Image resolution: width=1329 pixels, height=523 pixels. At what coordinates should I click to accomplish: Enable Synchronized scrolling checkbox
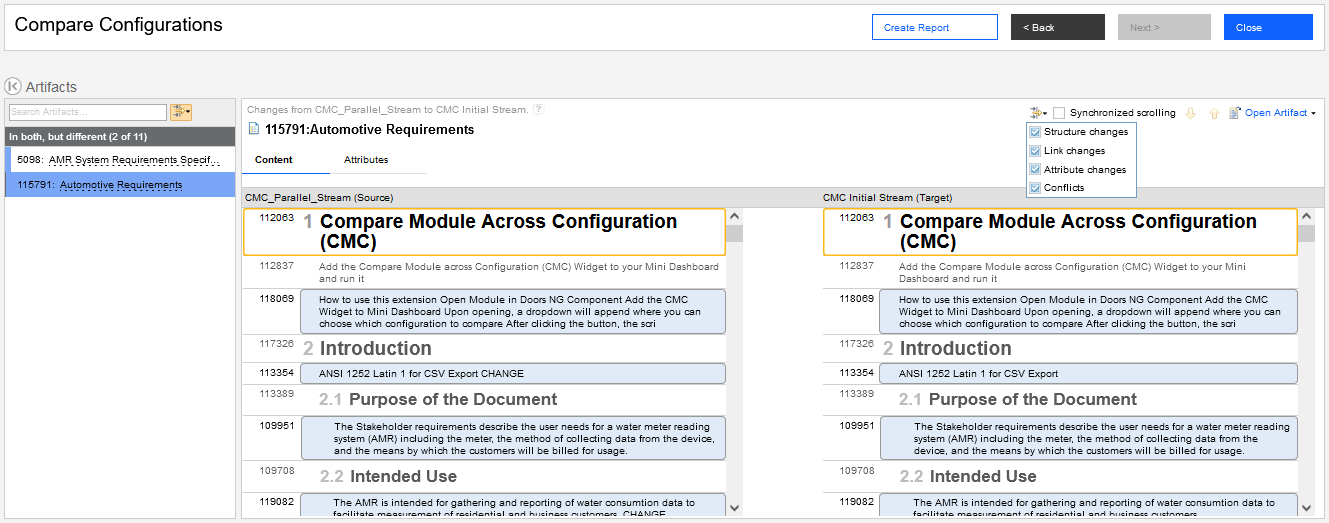[x=1059, y=113]
